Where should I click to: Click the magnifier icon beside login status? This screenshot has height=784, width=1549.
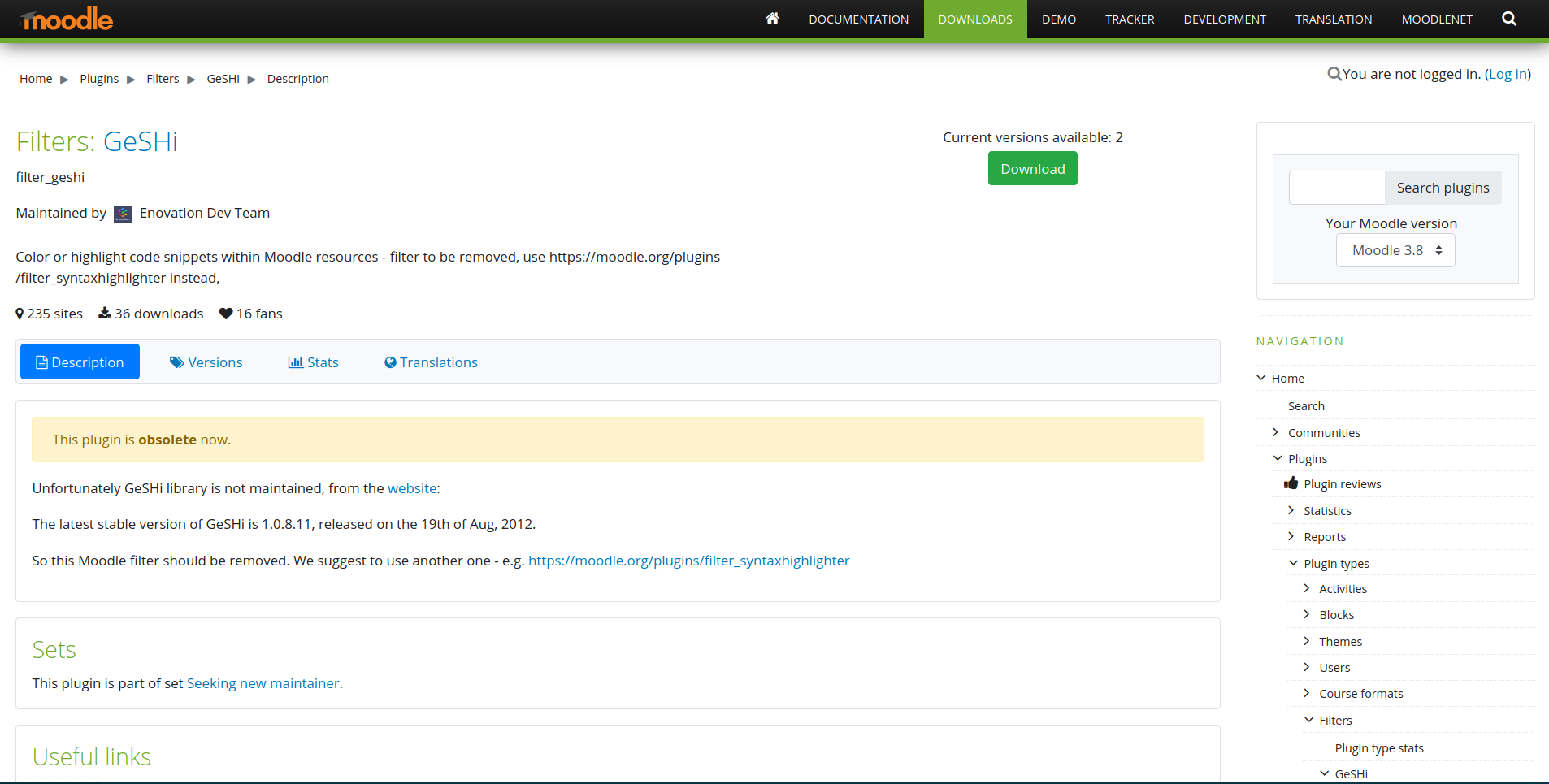[x=1334, y=74]
